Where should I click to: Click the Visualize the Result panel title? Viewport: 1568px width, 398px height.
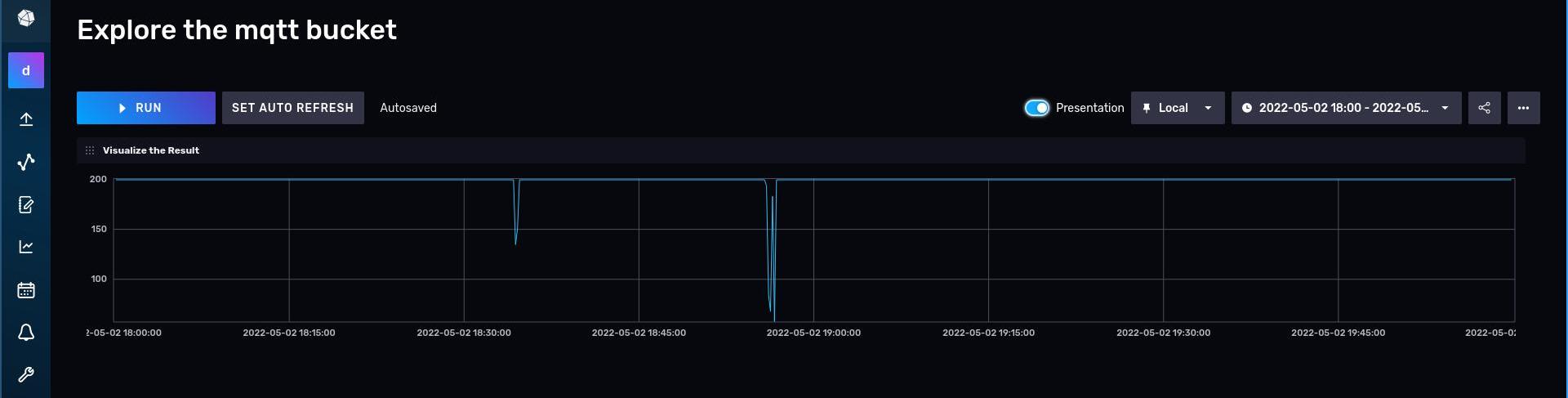pyautogui.click(x=151, y=150)
